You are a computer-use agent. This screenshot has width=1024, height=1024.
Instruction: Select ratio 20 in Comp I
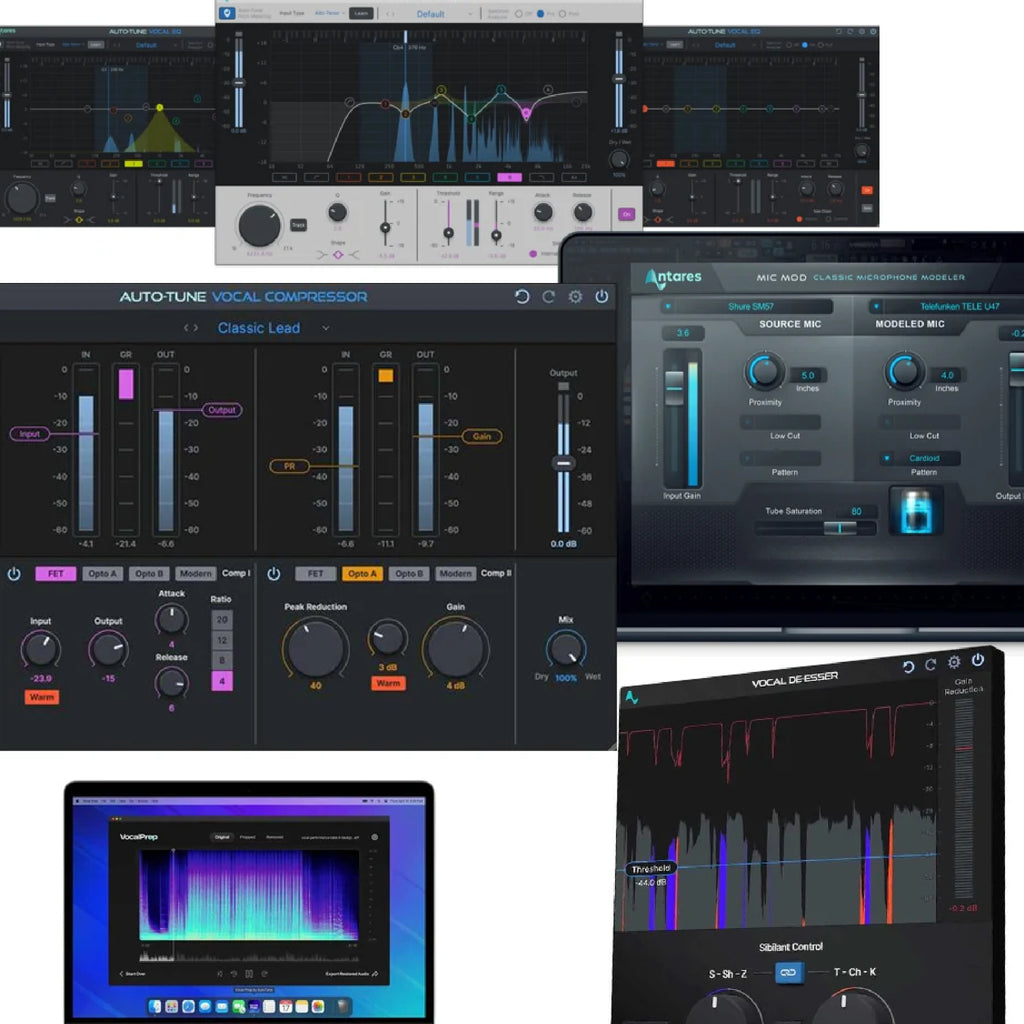[x=221, y=621]
